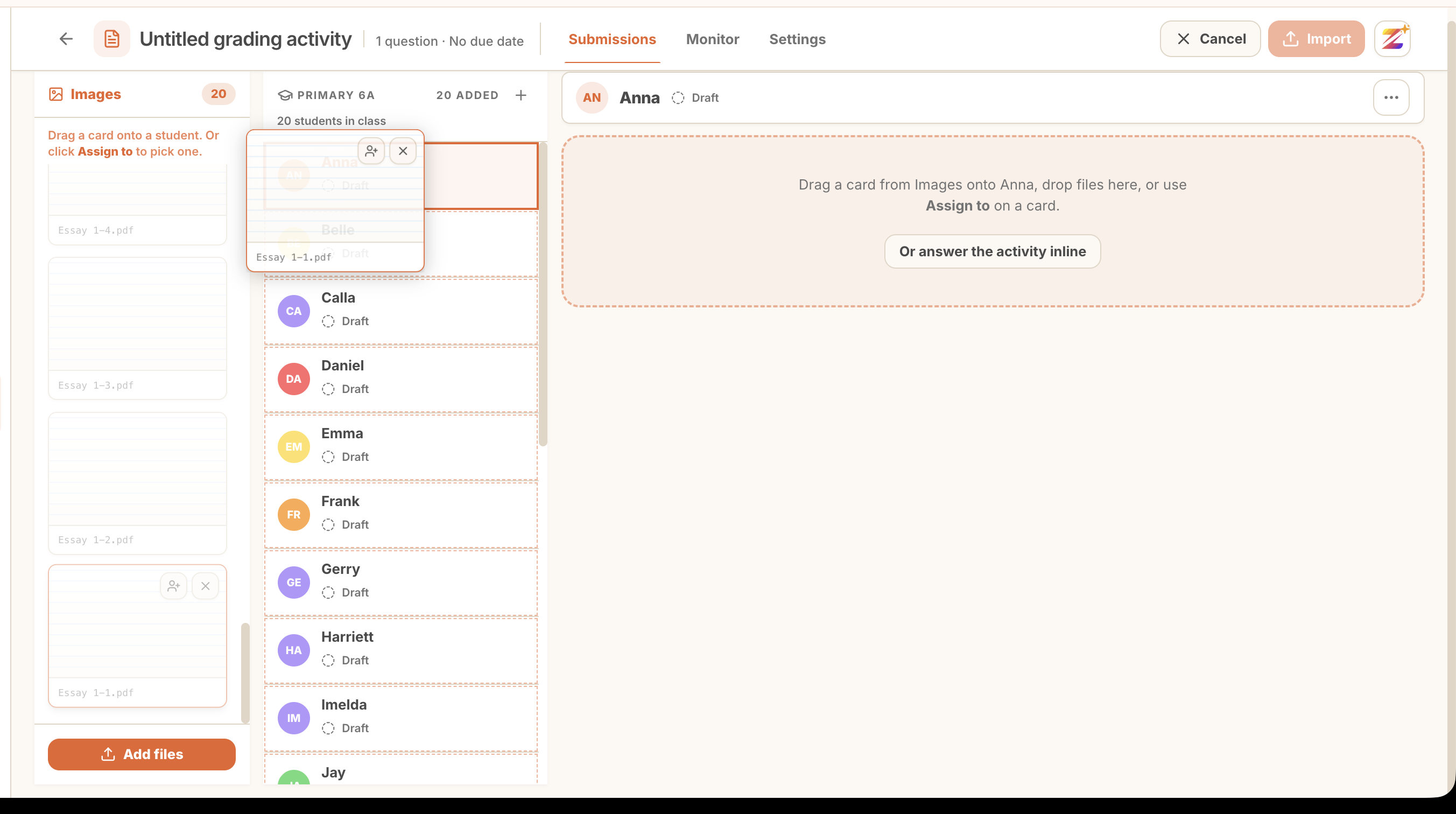Select student Jay in the list
Image resolution: width=1456 pixels, height=814 pixels.
(x=401, y=769)
